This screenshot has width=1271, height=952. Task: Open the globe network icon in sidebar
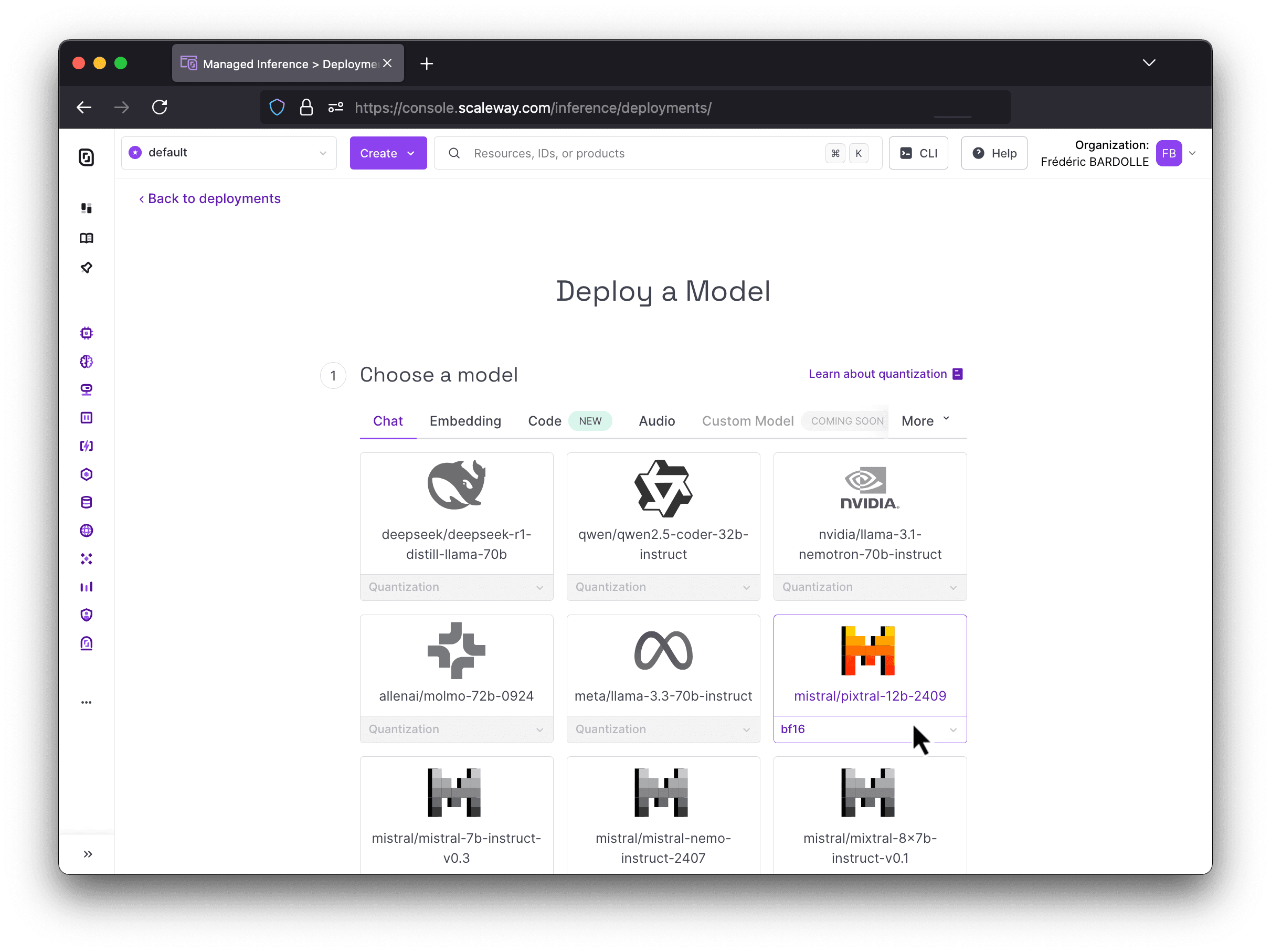coord(86,530)
